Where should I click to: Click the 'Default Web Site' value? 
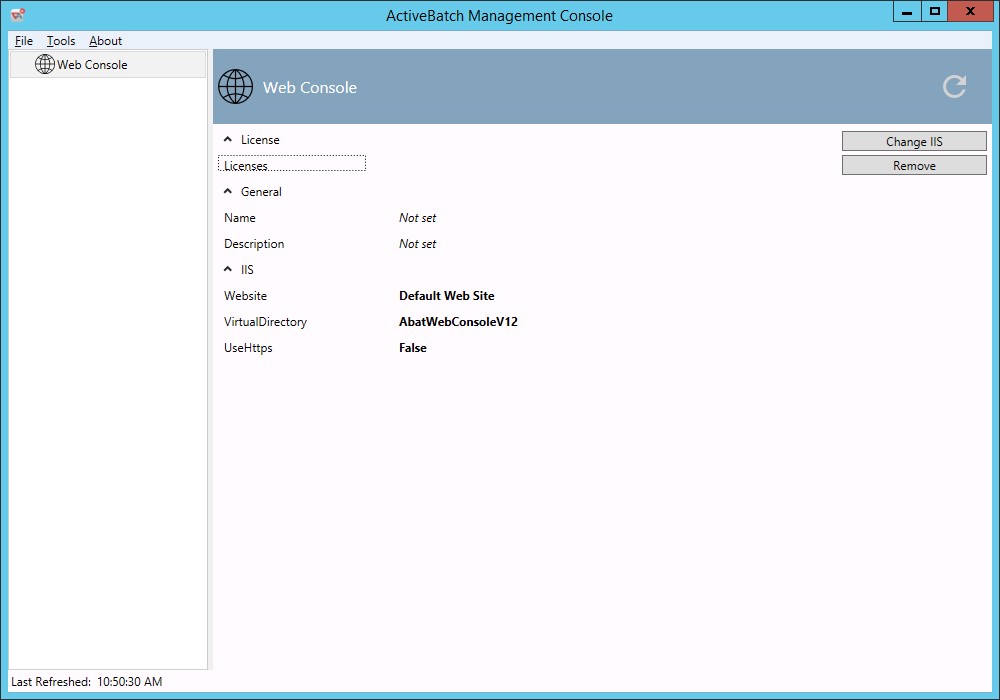point(446,296)
